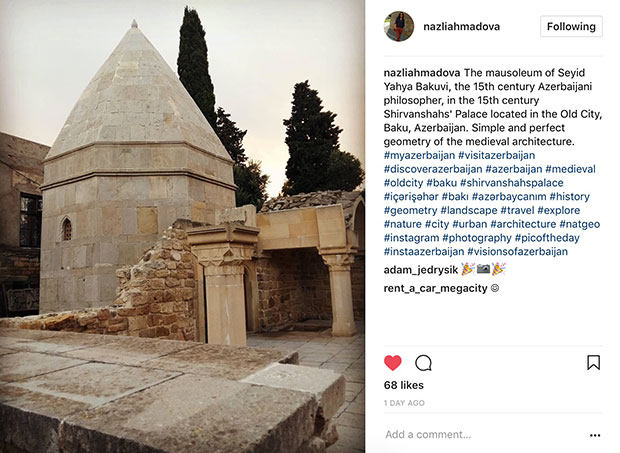620x453 pixels.
Task: Open more options three-dot menu
Action: click(x=595, y=435)
